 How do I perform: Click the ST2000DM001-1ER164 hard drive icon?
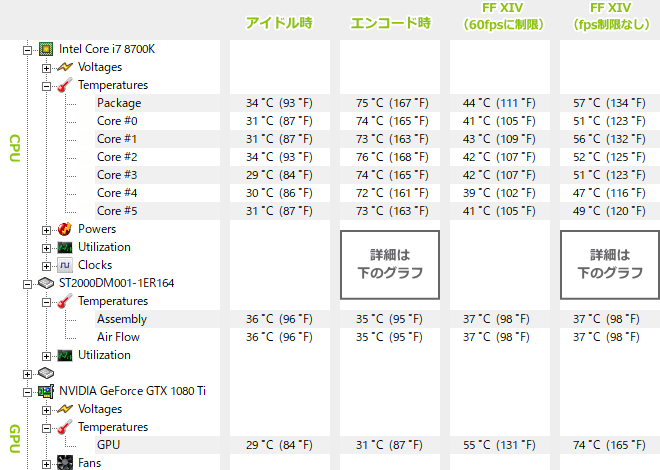coord(46,283)
